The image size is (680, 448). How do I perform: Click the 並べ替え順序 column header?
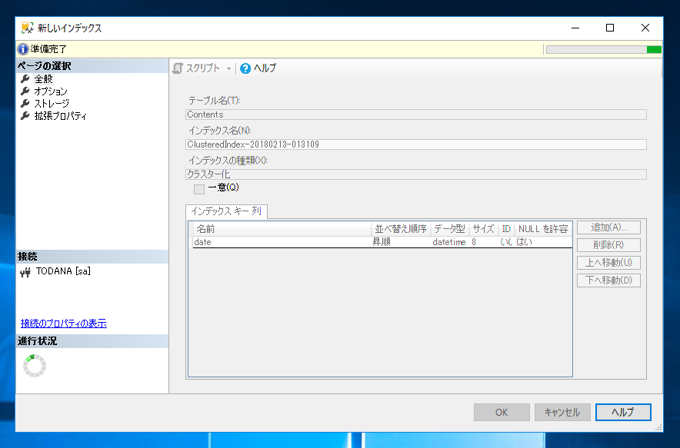tap(401, 229)
